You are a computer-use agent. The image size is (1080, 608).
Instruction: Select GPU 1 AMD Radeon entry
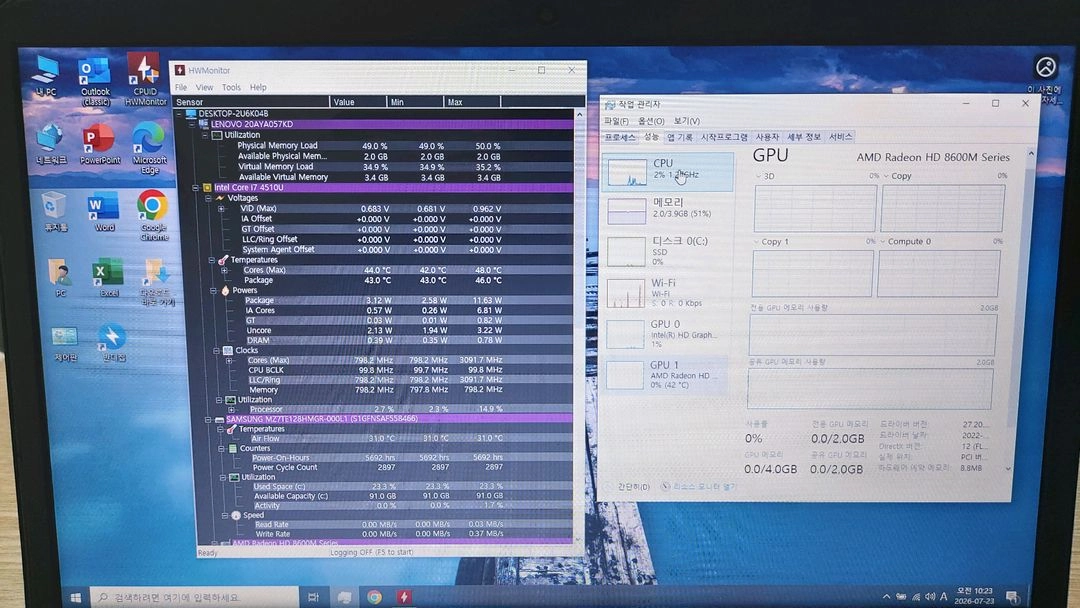(665, 374)
